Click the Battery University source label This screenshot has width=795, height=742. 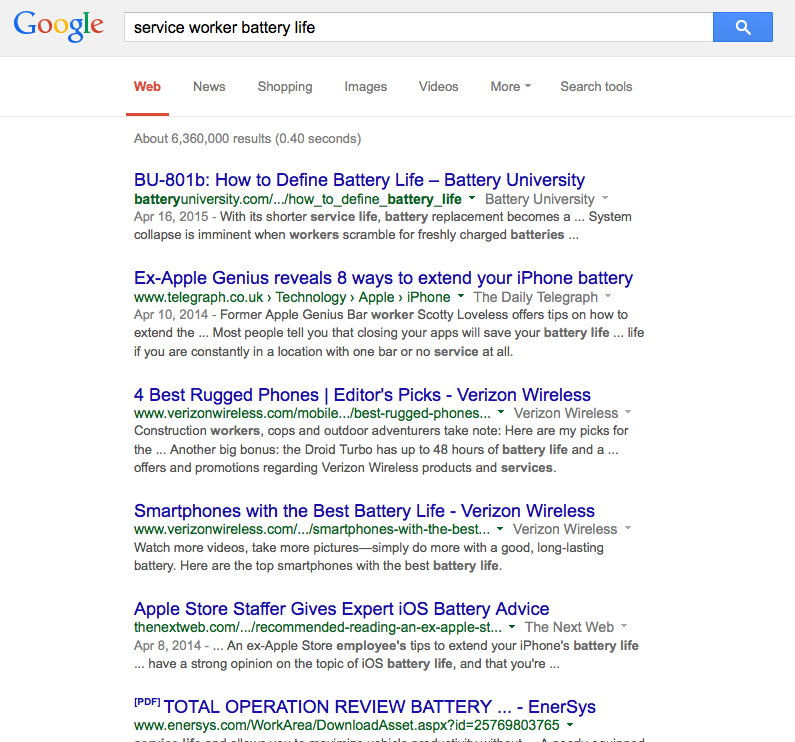click(x=539, y=199)
